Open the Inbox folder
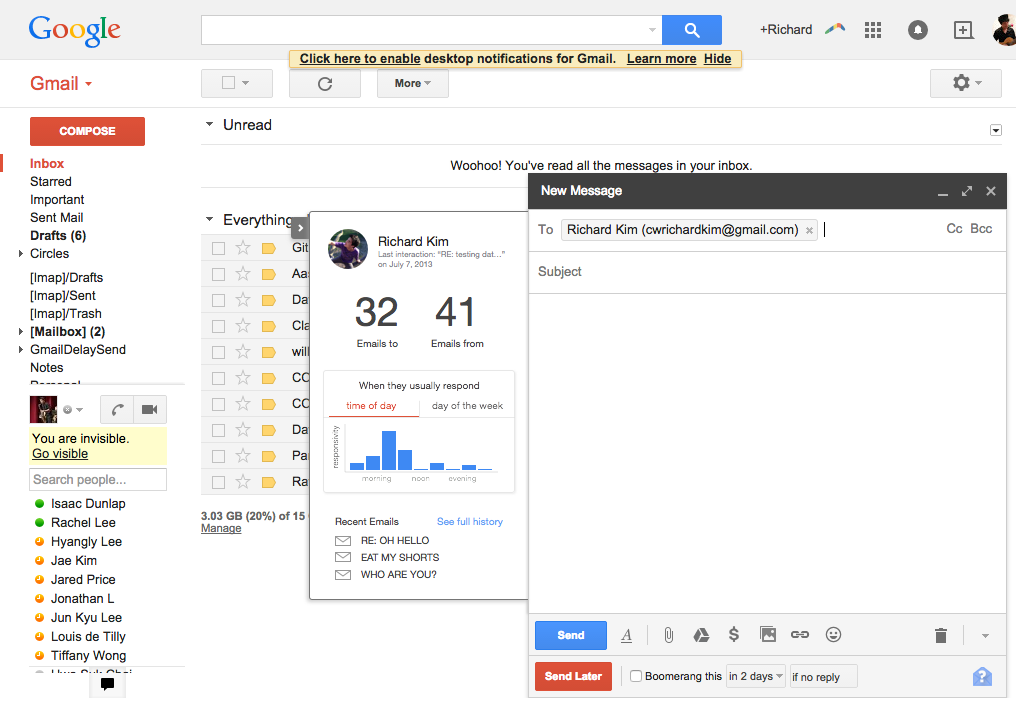The height and width of the screenshot is (704, 1016). (47, 163)
